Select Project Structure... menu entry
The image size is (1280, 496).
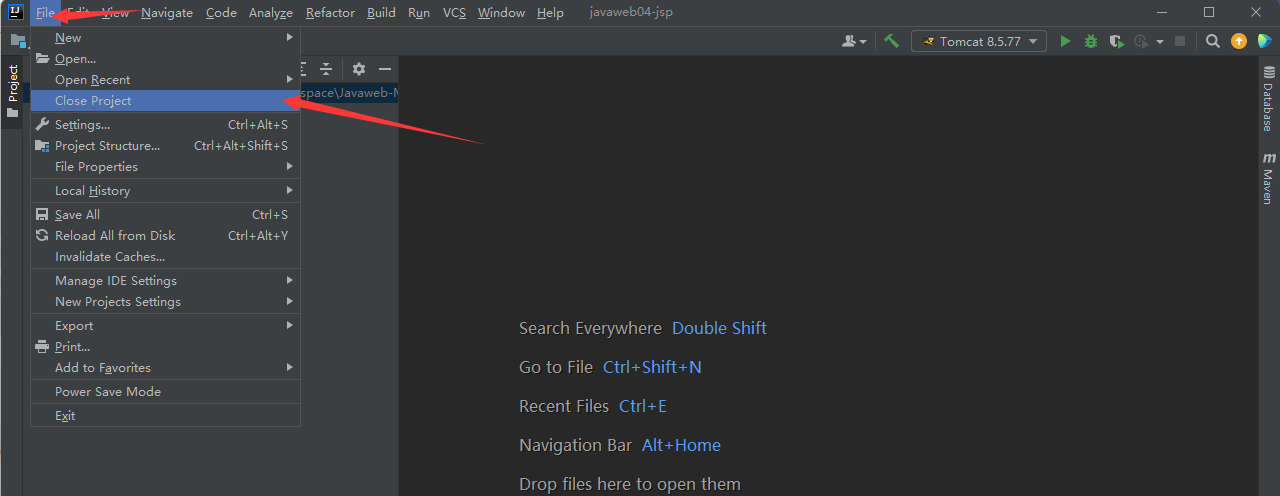[165, 145]
